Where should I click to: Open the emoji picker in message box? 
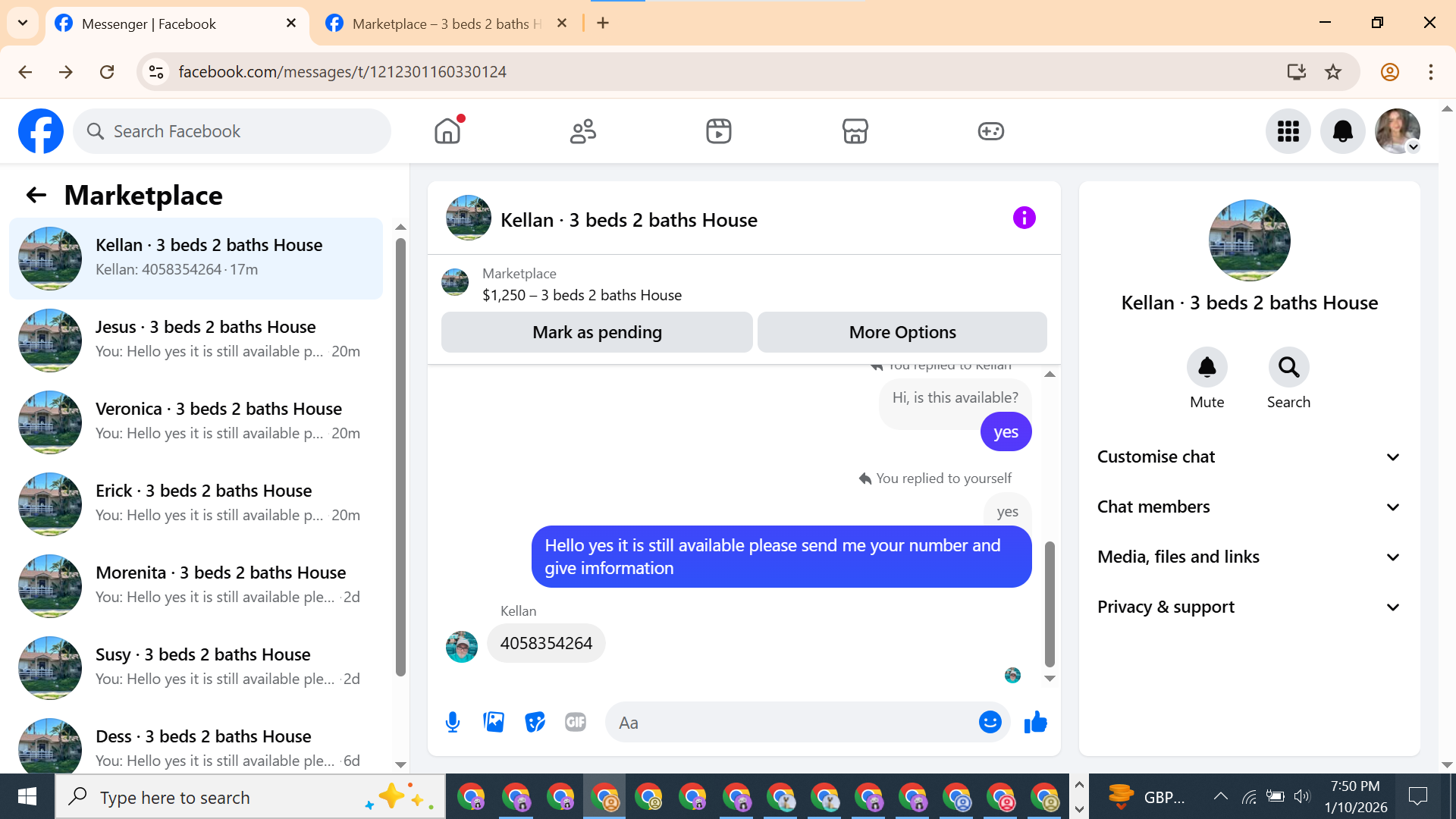click(990, 722)
